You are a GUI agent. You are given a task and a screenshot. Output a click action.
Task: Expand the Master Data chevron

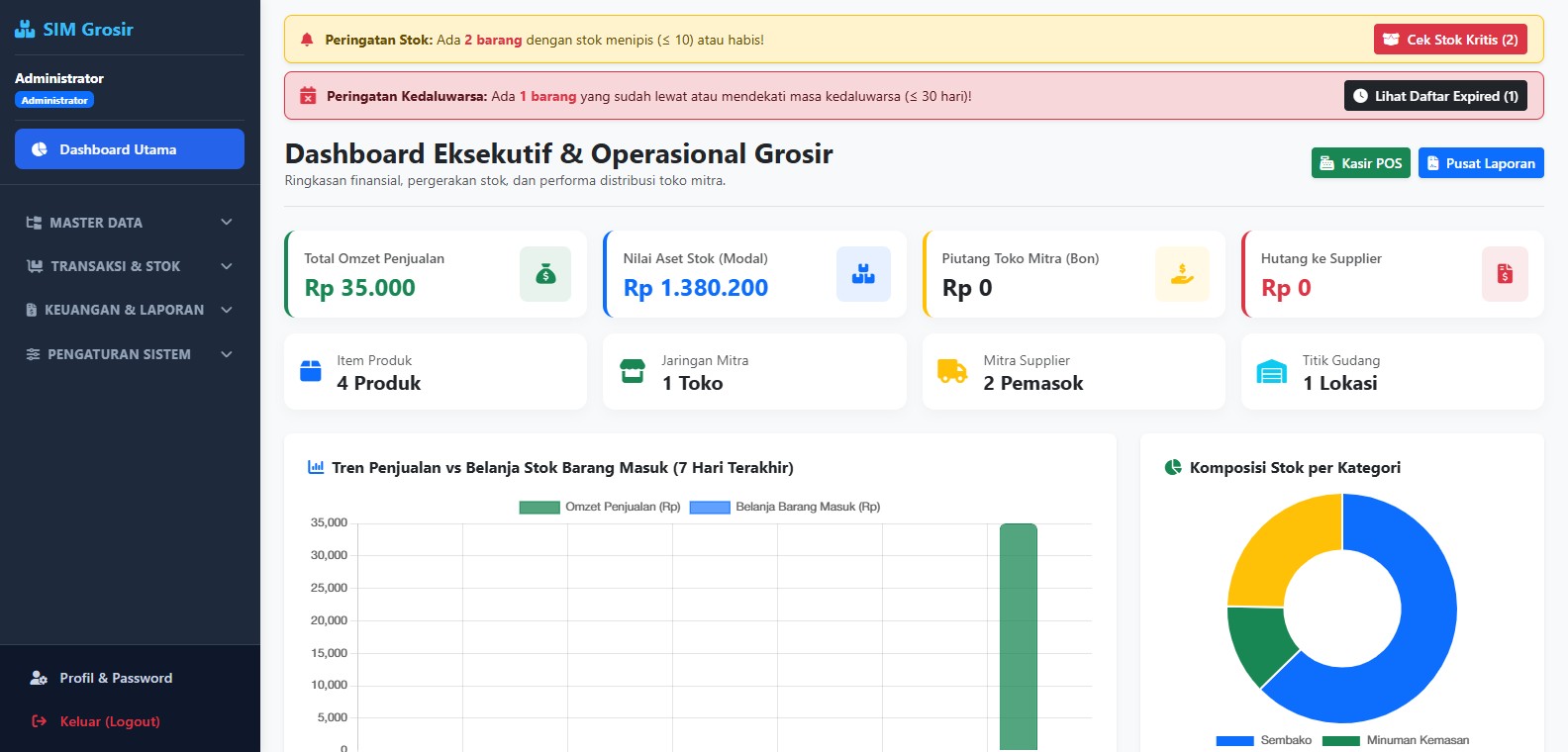click(x=227, y=223)
